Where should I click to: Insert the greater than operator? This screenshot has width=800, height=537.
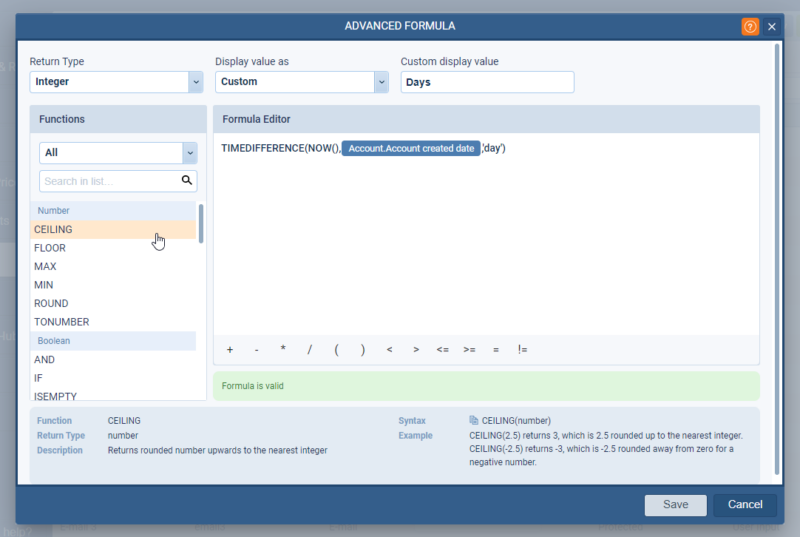(x=416, y=349)
